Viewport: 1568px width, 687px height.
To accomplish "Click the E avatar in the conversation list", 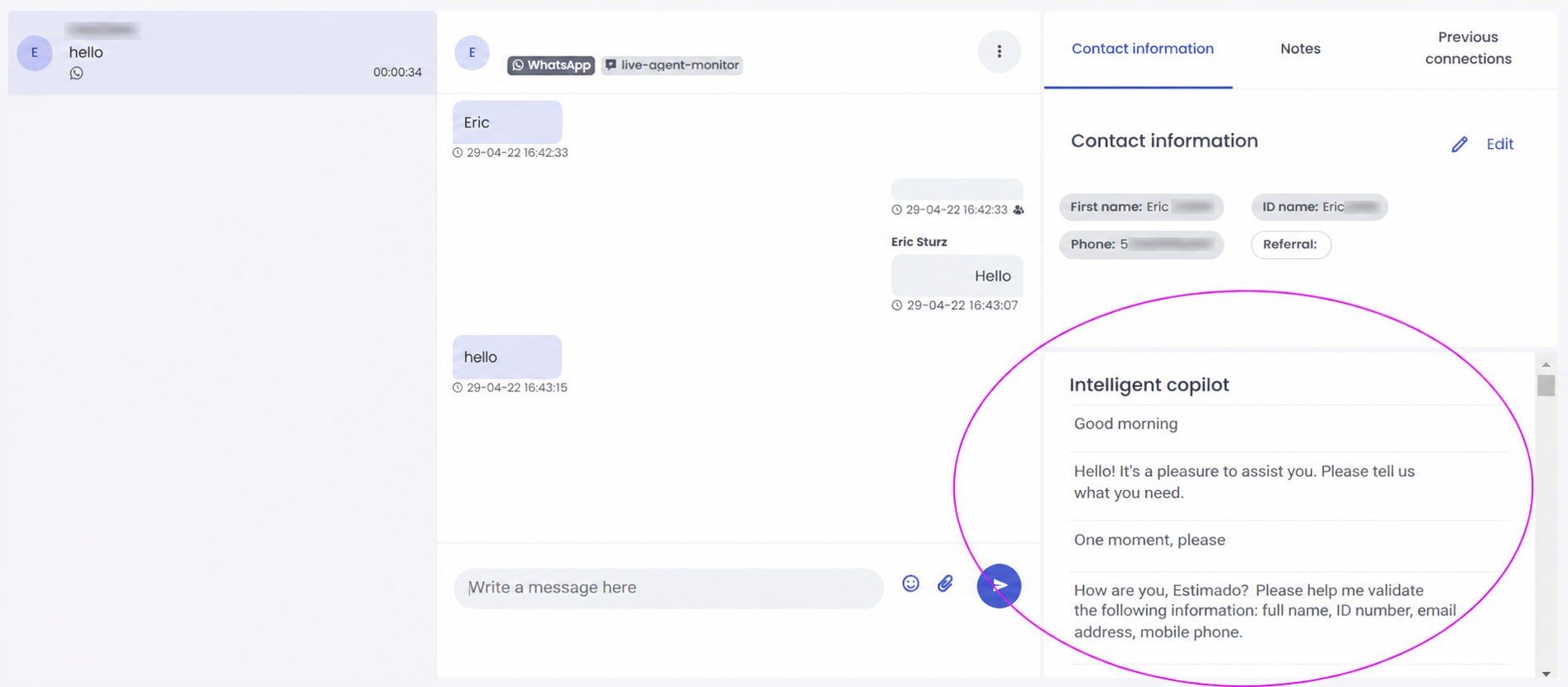I will (x=35, y=53).
